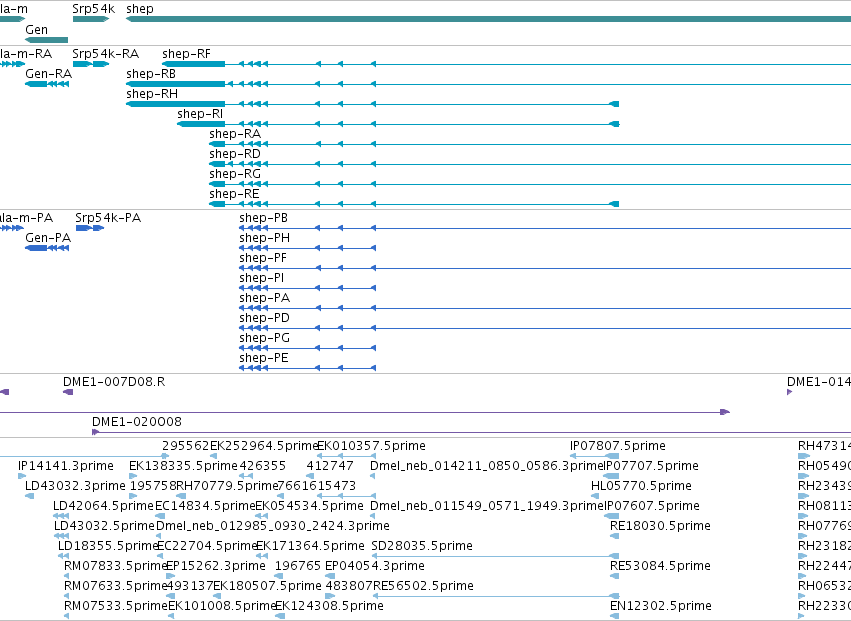Viewport: 851px width, 621px height.
Task: Click the shep-RA transcript label
Action: 235,134
